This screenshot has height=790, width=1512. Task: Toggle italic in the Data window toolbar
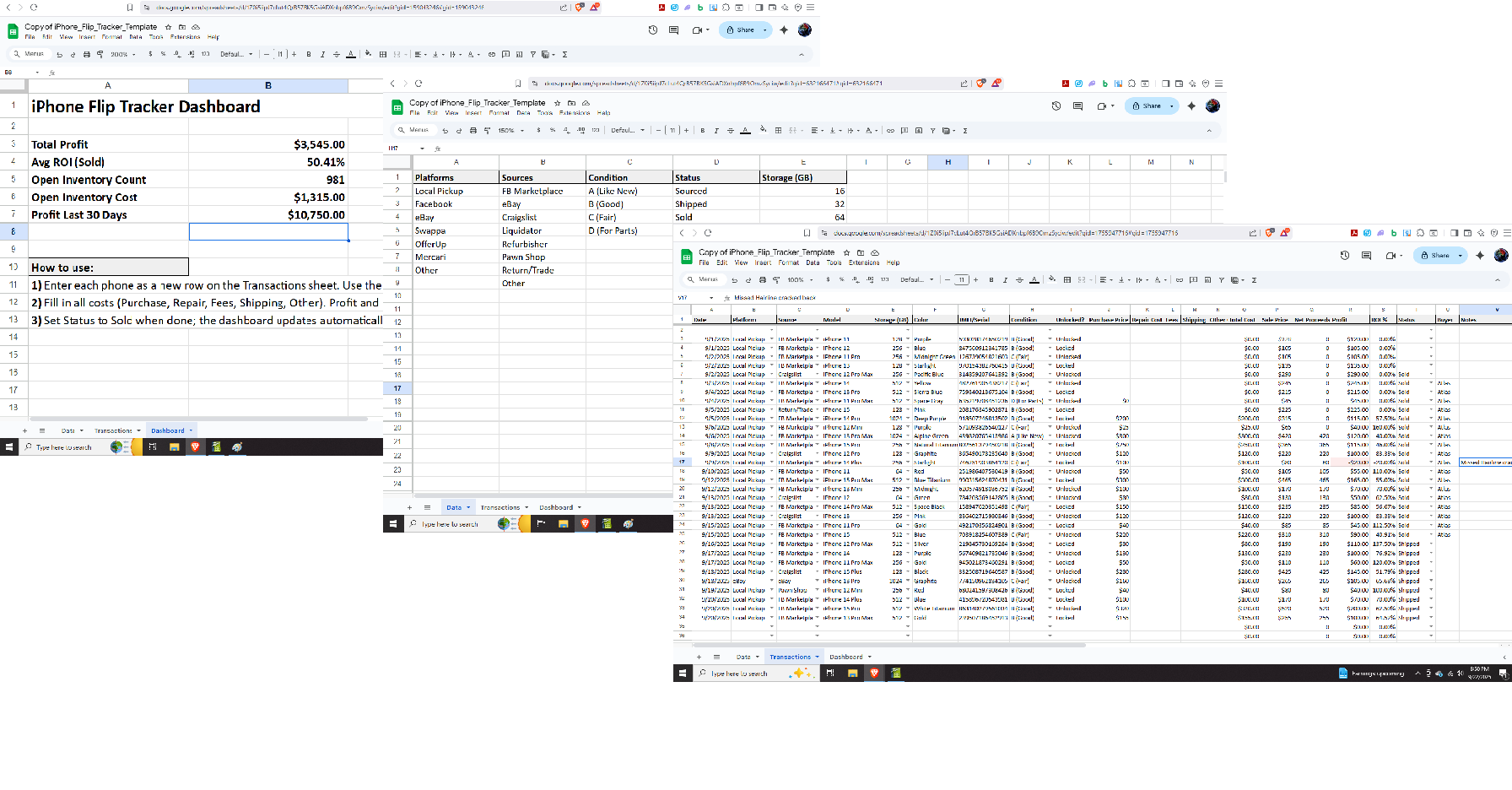tap(716, 131)
